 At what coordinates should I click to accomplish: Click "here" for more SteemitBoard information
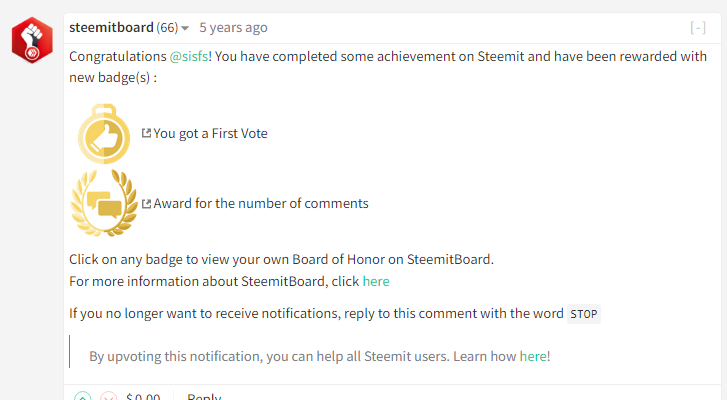coord(376,281)
